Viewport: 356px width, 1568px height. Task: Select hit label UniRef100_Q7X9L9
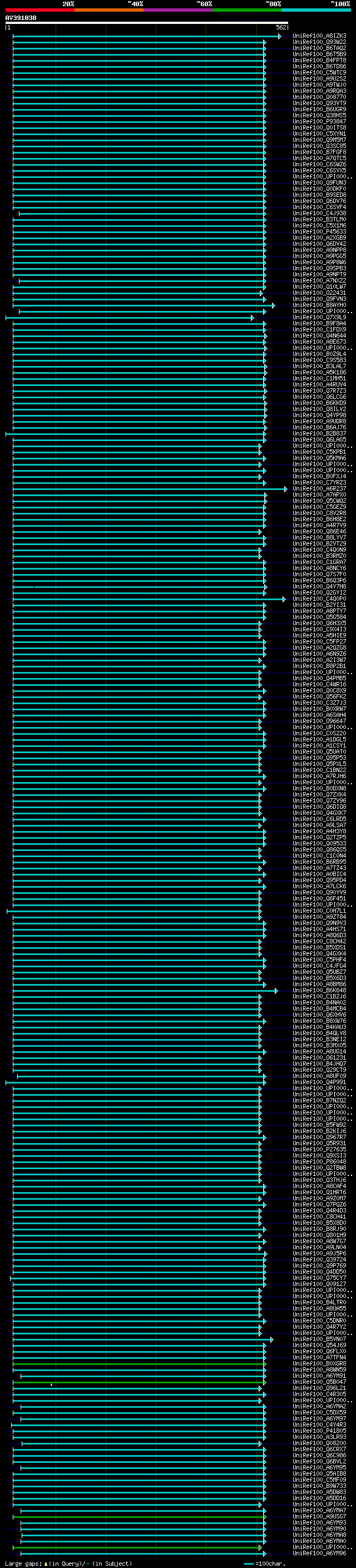319,317
